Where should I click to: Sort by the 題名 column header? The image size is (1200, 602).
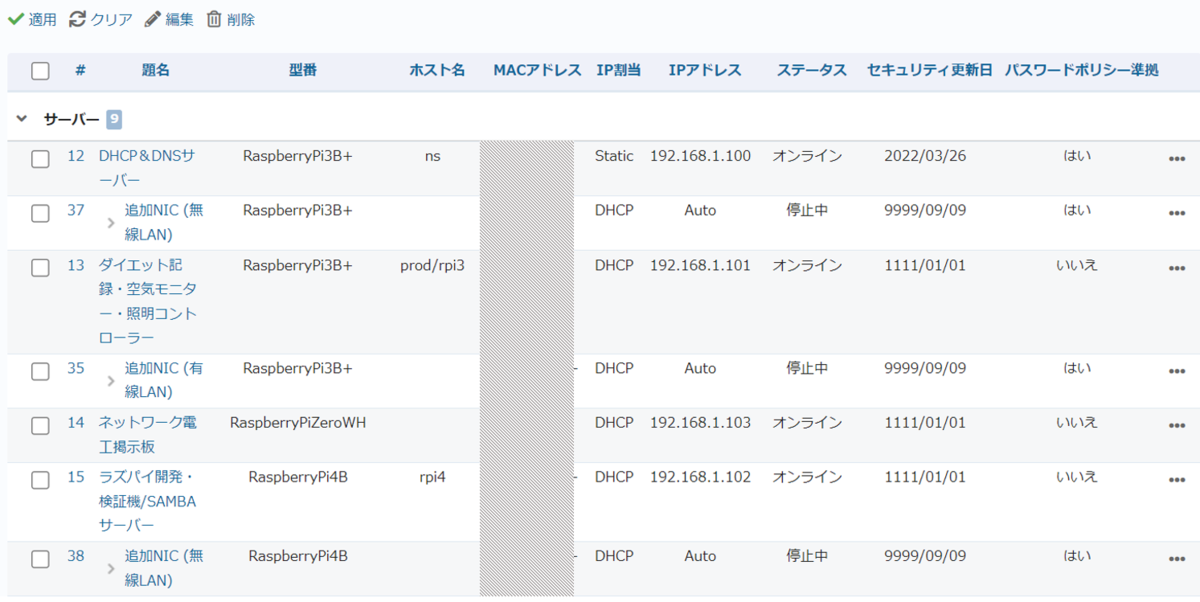click(x=156, y=70)
